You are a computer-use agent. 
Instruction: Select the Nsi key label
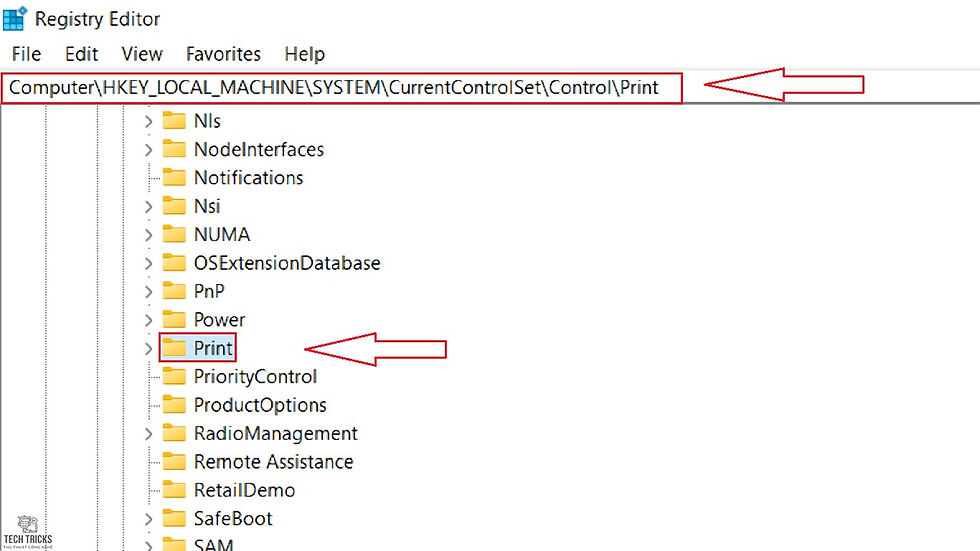[x=207, y=207]
